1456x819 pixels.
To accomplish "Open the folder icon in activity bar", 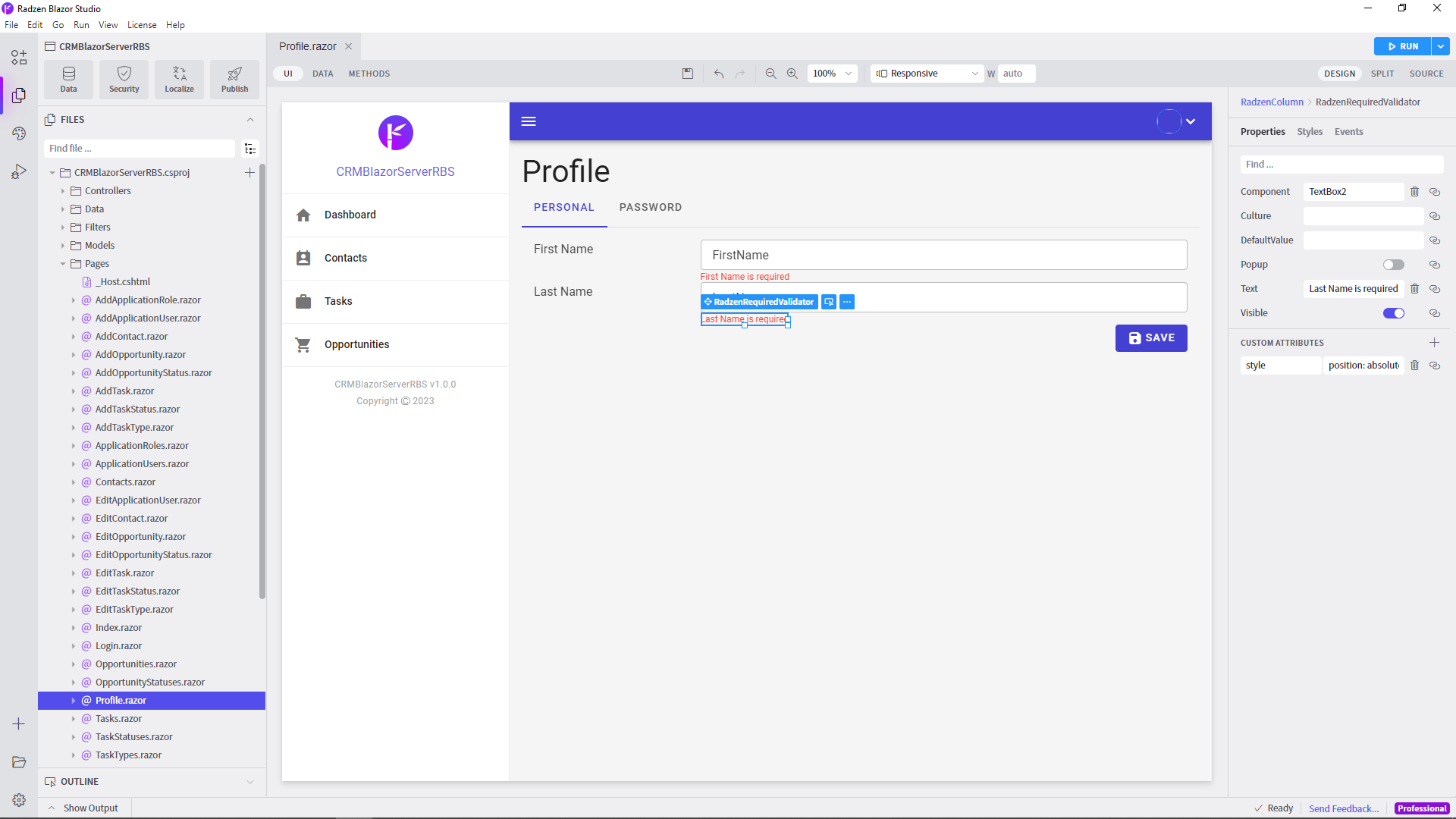I will pyautogui.click(x=19, y=762).
